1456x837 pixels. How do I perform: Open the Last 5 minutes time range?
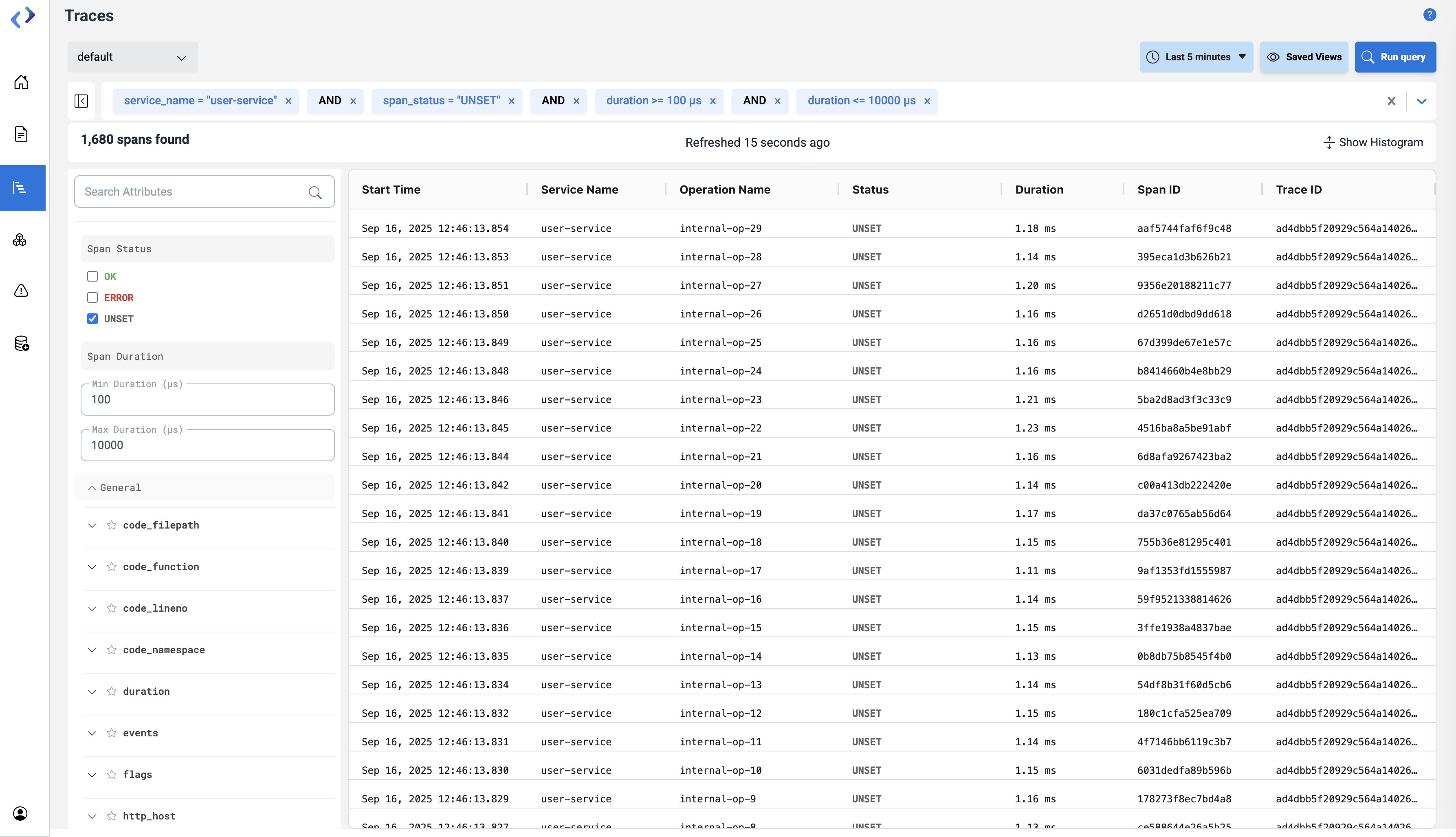pyautogui.click(x=1196, y=57)
